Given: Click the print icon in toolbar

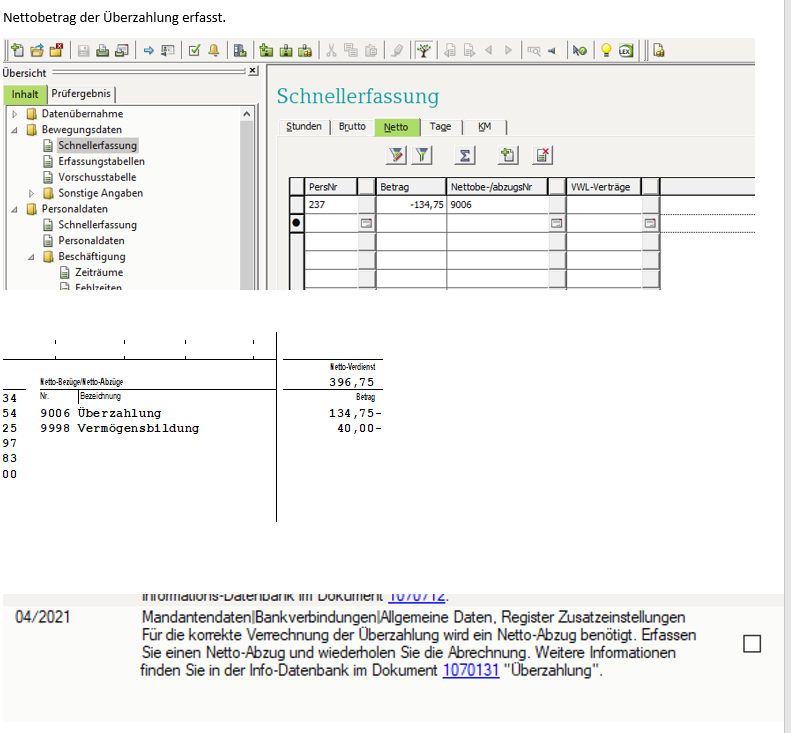Looking at the screenshot, I should point(102,50).
